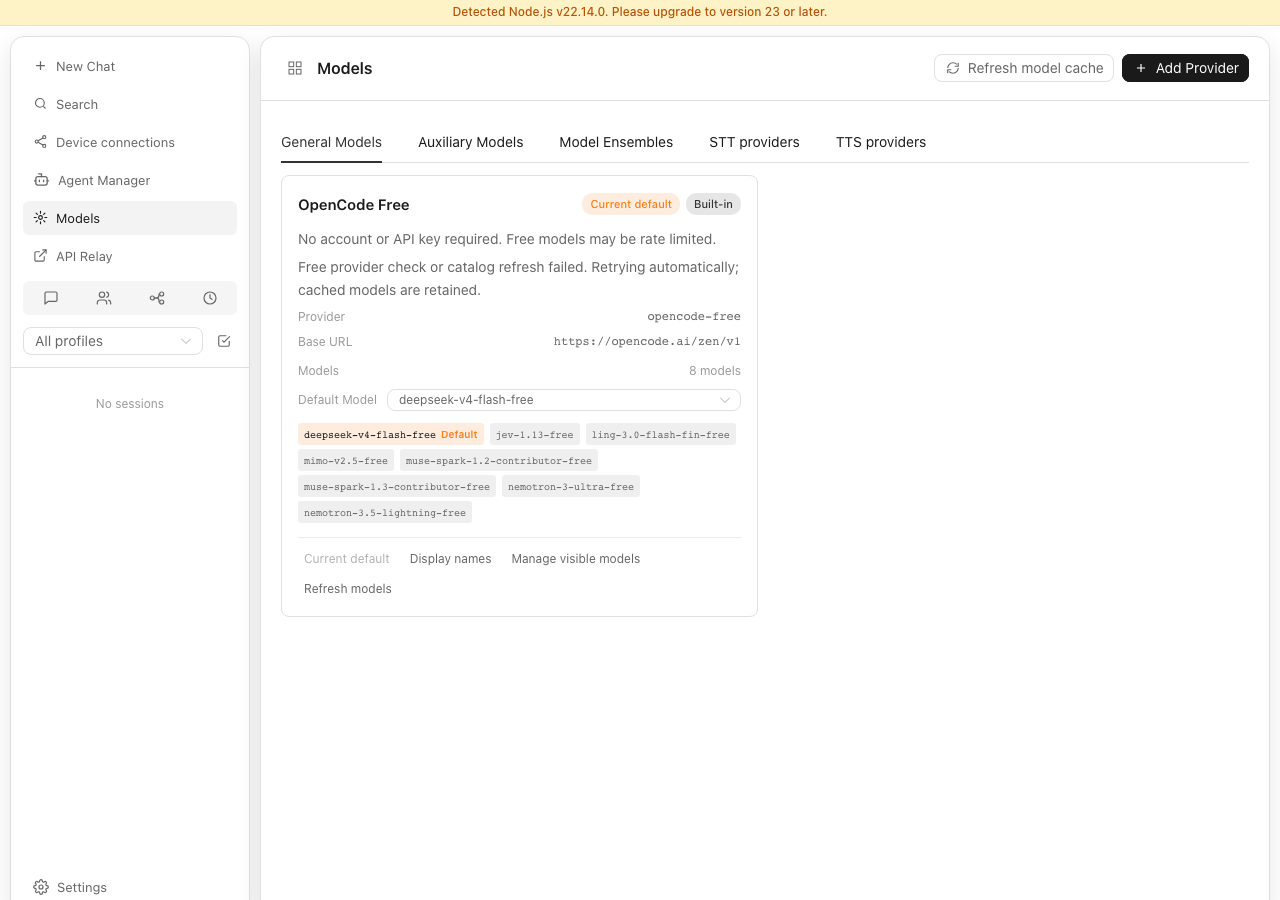
Task: Click the 8 models count
Action: 715,370
